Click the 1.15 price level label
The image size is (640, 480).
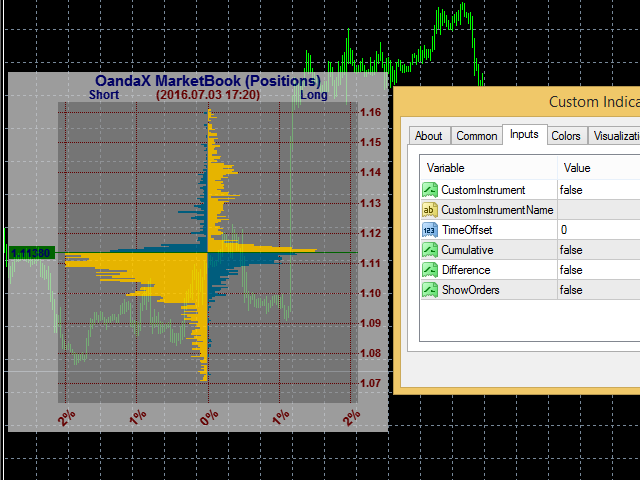pyautogui.click(x=371, y=142)
